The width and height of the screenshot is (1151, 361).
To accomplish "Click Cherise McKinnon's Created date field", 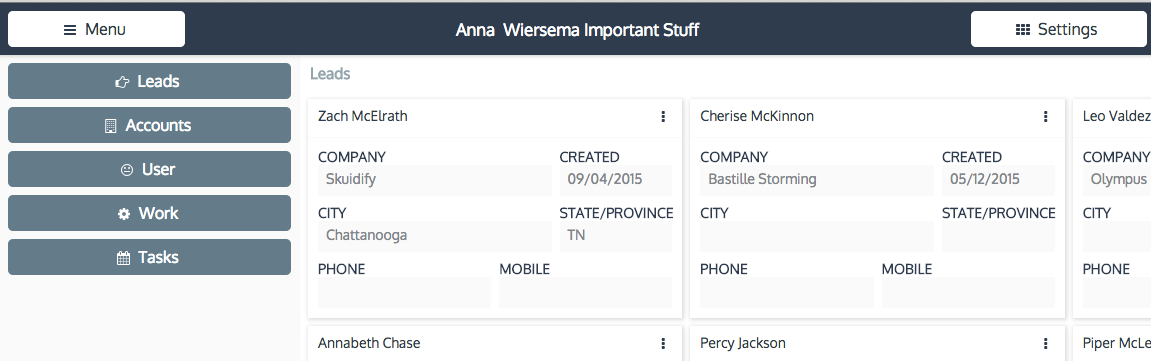I will [x=998, y=180].
